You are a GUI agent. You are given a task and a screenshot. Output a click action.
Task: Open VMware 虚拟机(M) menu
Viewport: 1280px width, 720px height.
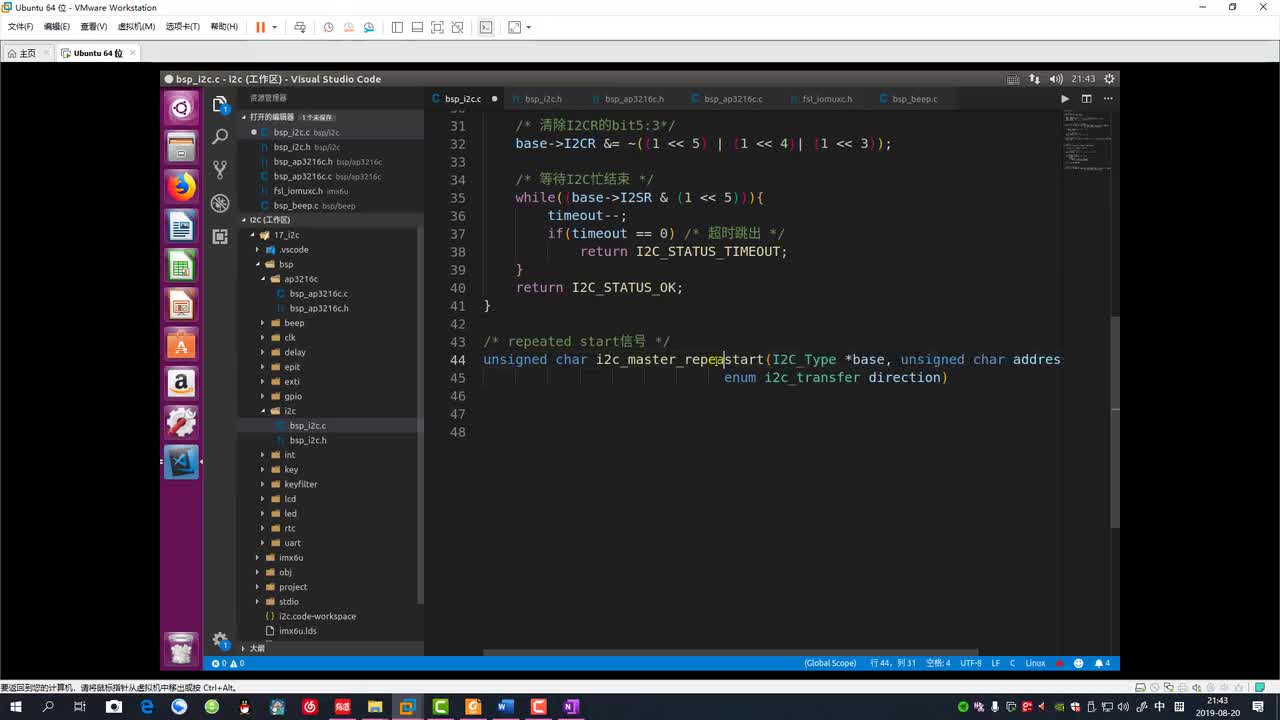click(x=136, y=27)
